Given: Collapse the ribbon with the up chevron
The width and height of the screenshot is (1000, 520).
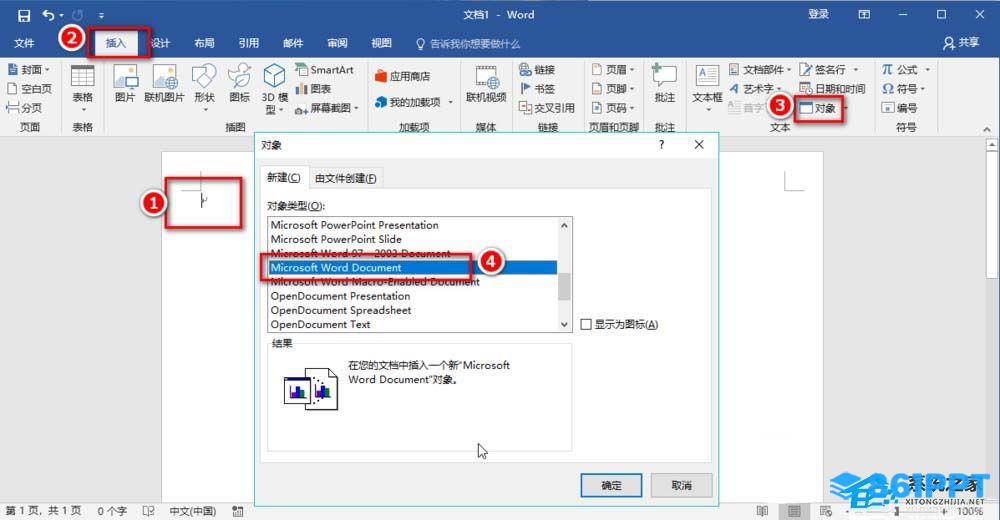Looking at the screenshot, I should (x=987, y=129).
